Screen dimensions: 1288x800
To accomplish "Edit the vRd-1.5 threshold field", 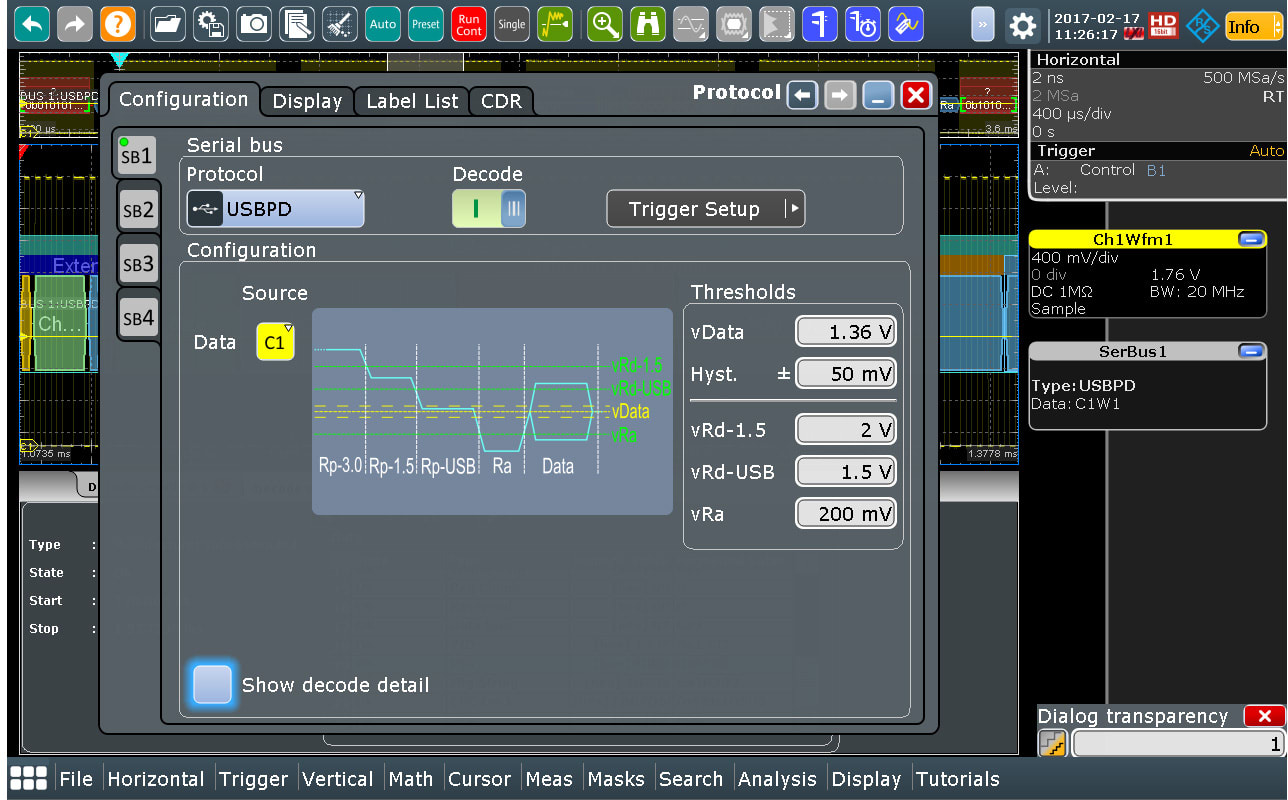I will pos(846,430).
